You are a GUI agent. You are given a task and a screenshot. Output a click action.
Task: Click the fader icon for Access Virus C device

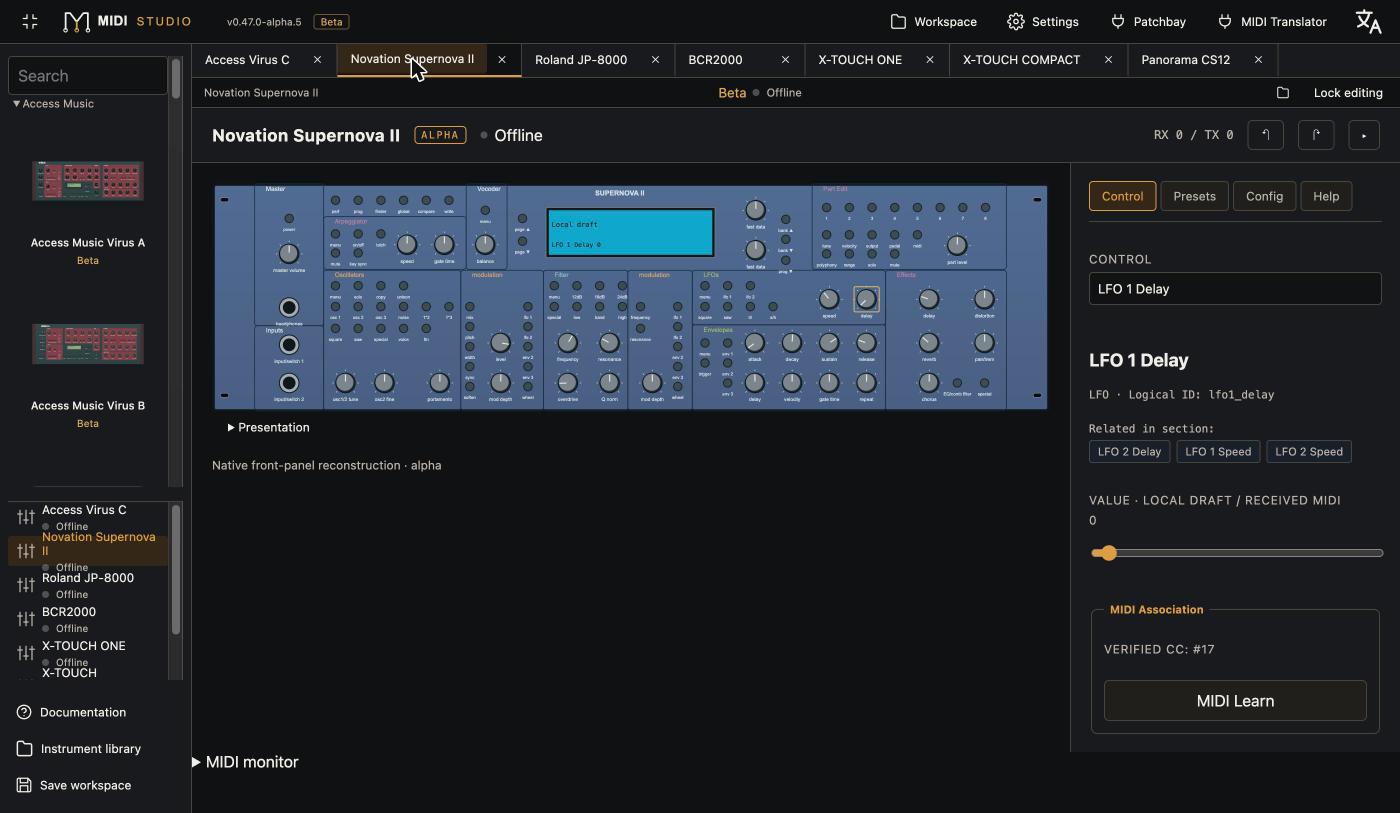click(x=25, y=517)
